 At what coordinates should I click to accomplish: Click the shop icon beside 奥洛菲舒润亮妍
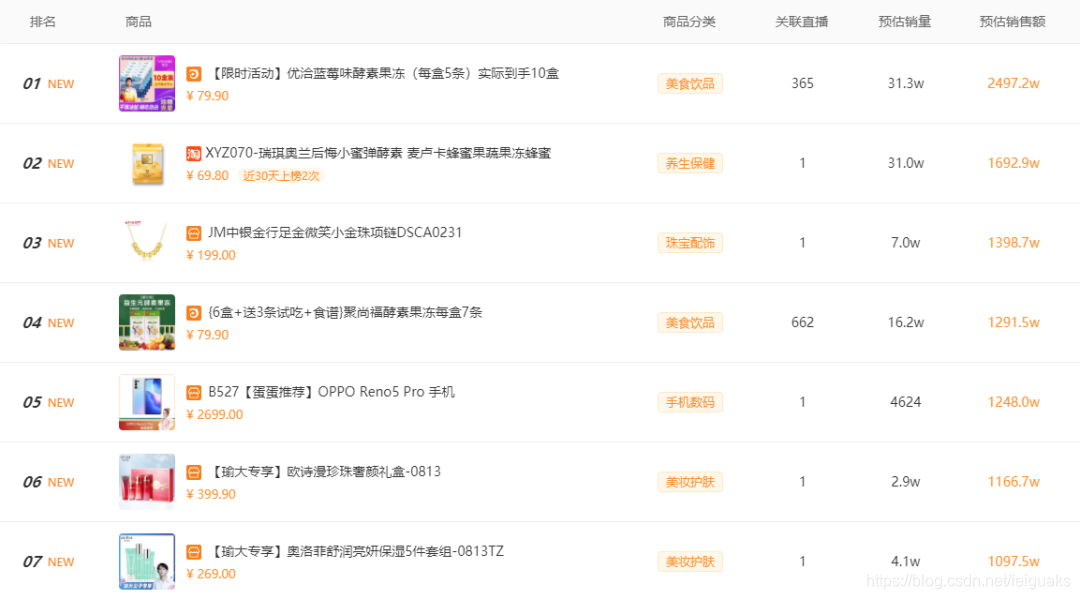tap(194, 552)
